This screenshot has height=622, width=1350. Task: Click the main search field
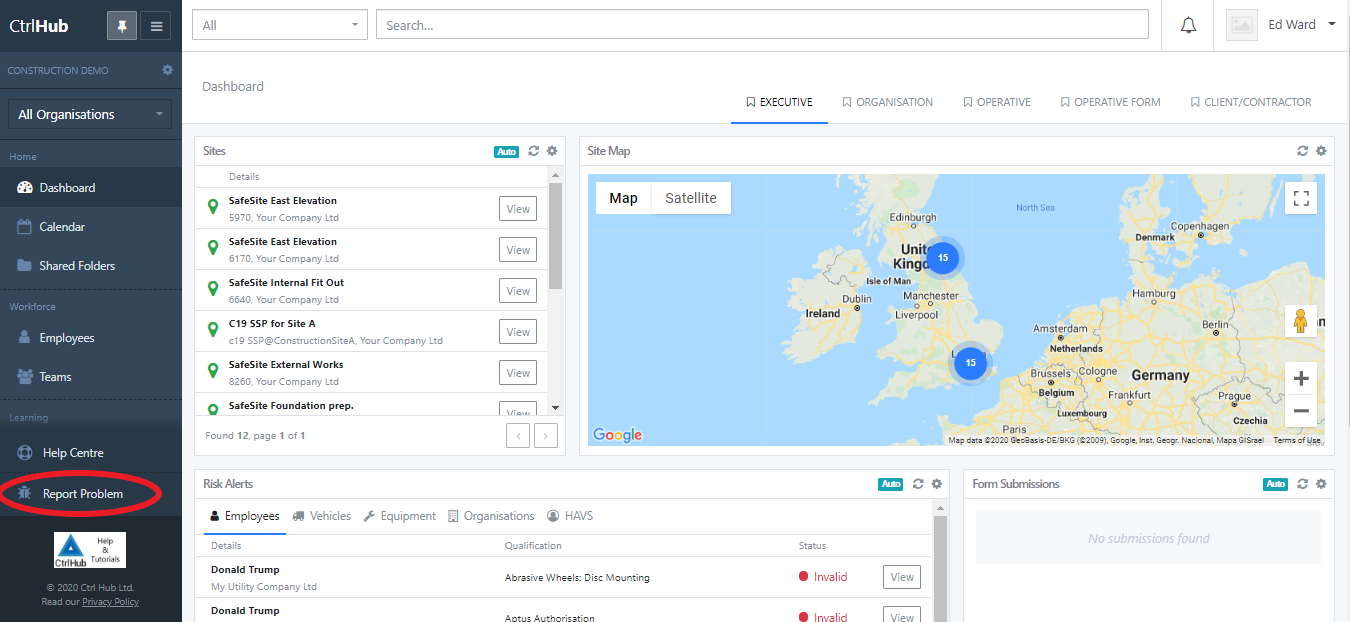[762, 25]
